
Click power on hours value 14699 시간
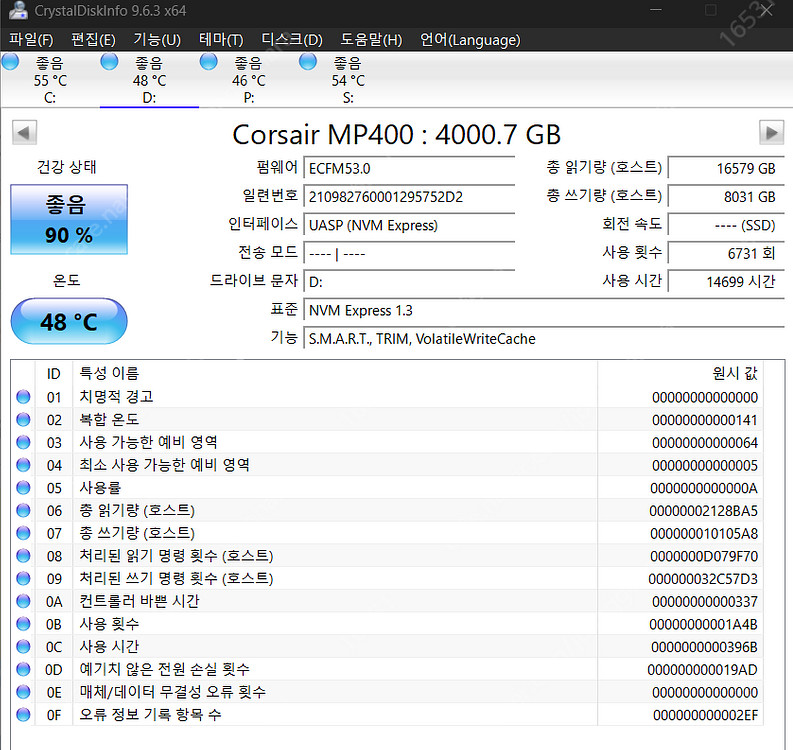point(726,281)
